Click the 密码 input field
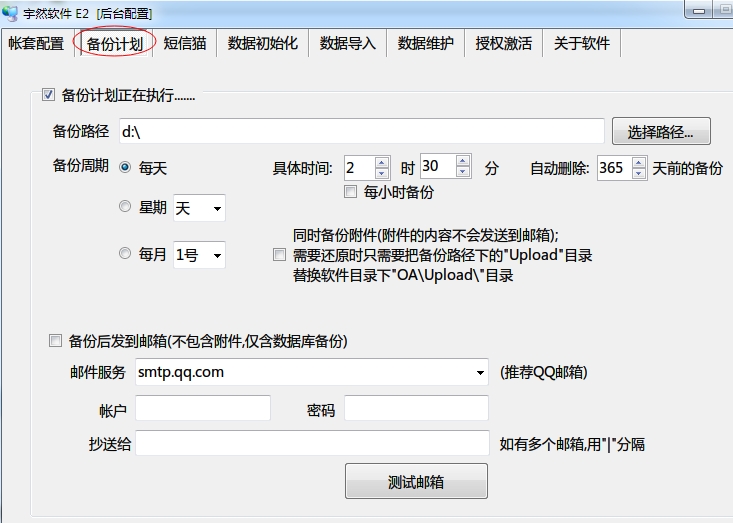The height and width of the screenshot is (523, 733). tap(417, 408)
